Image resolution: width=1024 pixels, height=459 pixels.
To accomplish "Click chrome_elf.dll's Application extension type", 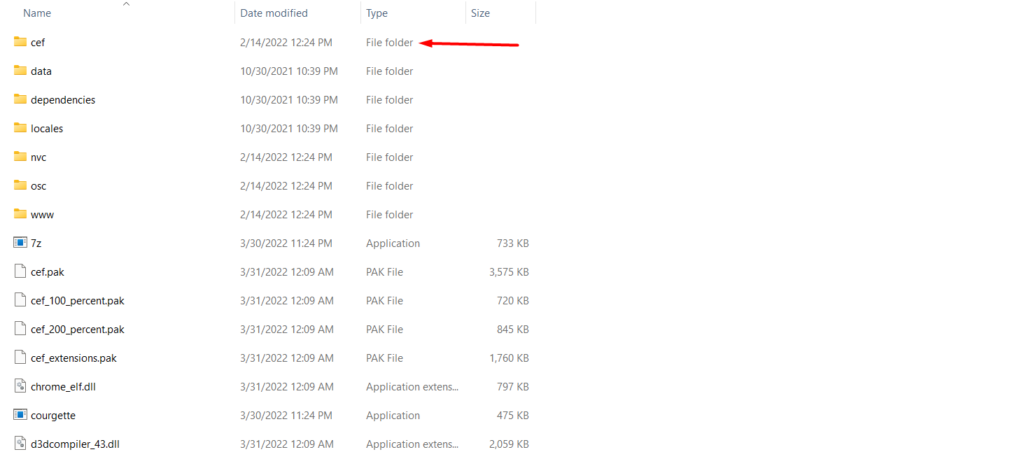I will [x=412, y=387].
